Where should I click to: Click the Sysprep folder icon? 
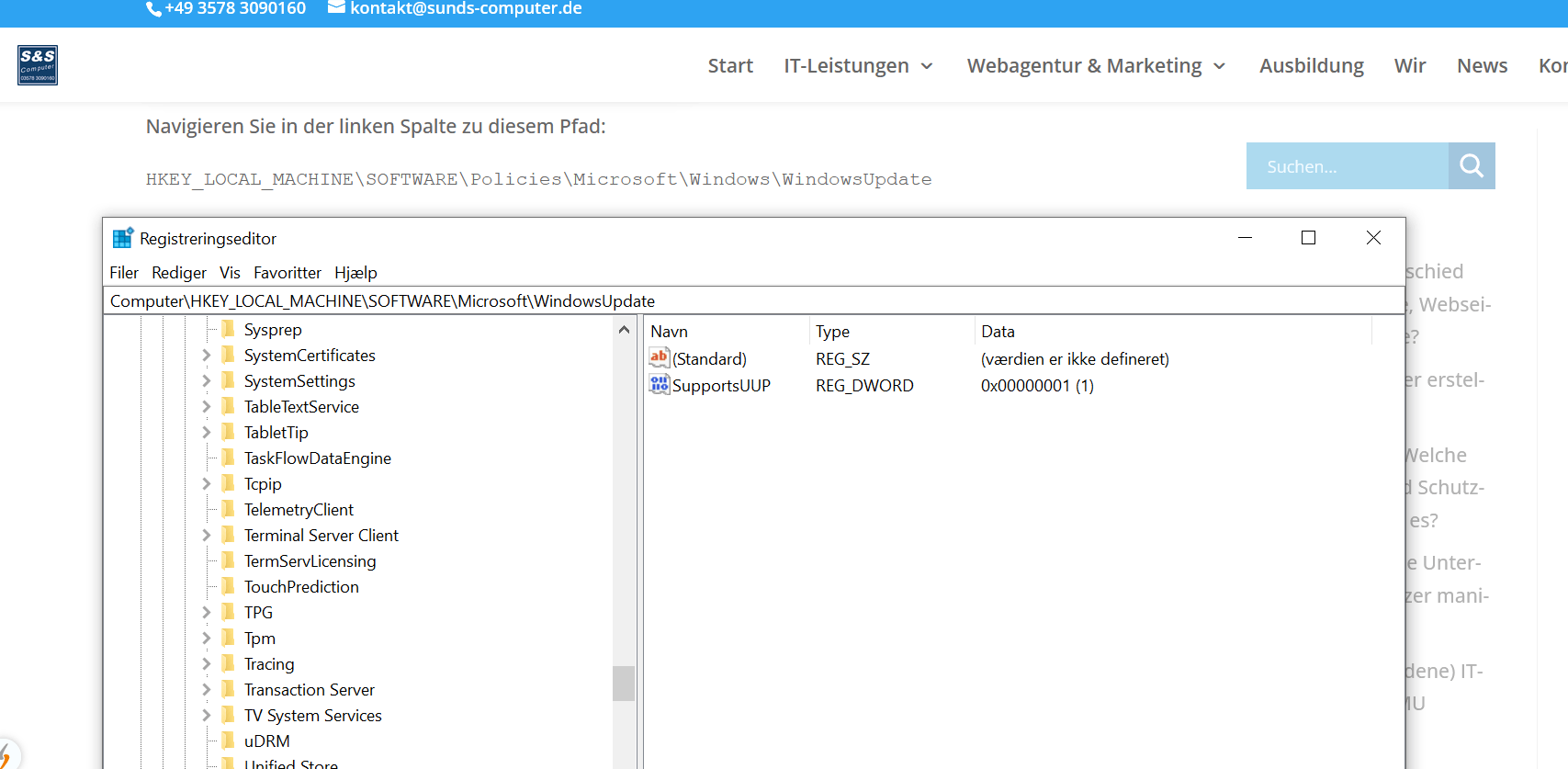tap(229, 329)
